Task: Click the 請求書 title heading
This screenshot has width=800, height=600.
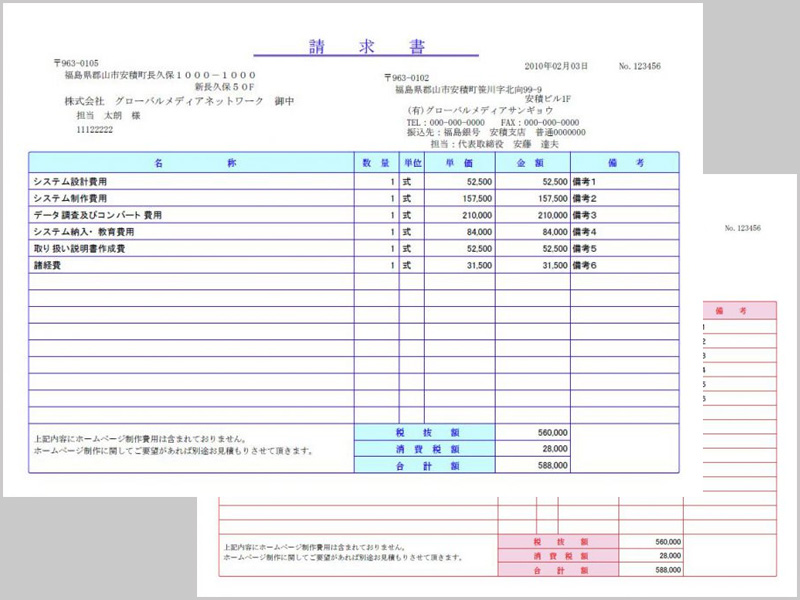Action: click(366, 46)
